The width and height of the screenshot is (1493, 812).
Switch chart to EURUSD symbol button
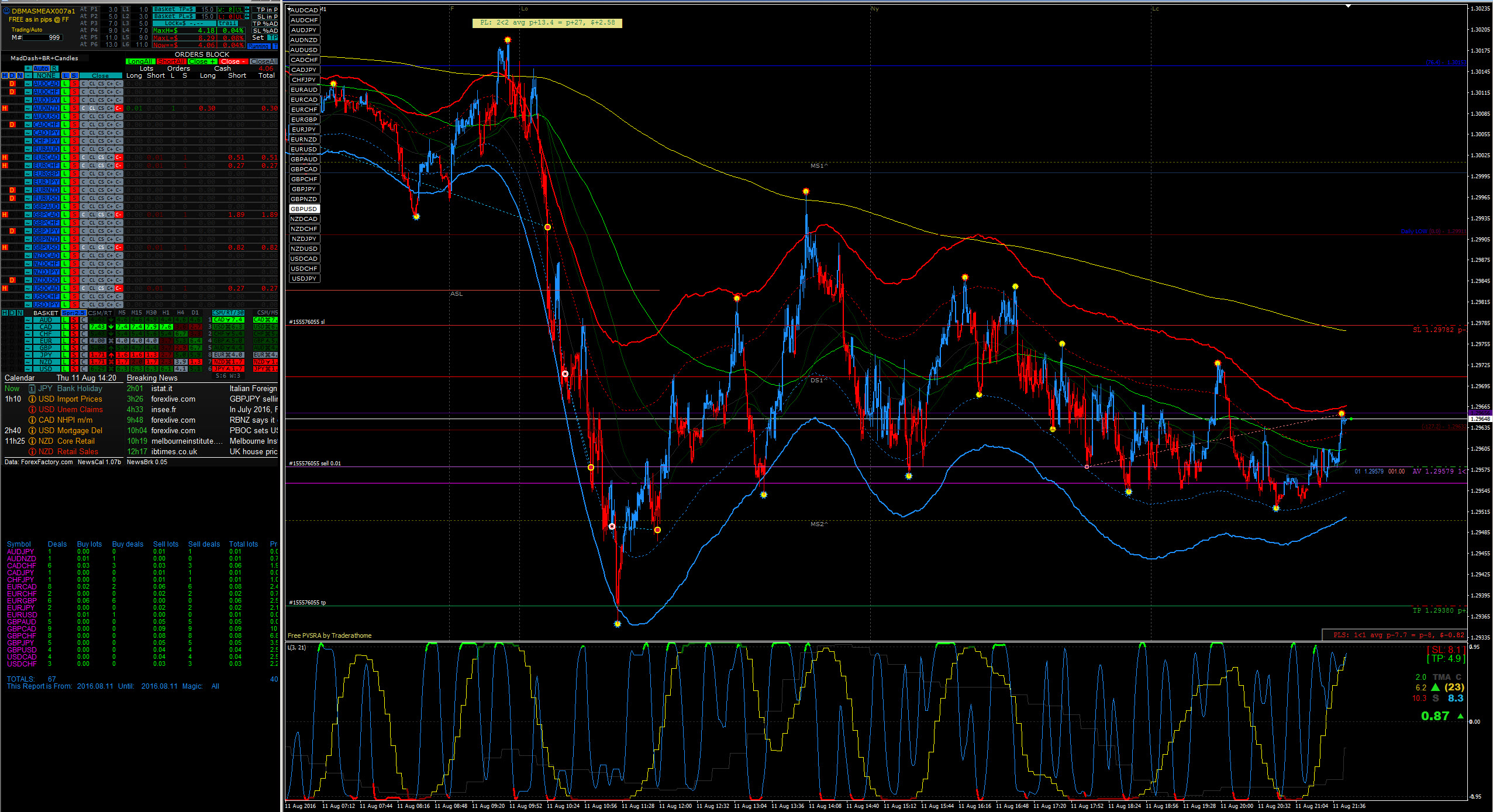pyautogui.click(x=305, y=149)
